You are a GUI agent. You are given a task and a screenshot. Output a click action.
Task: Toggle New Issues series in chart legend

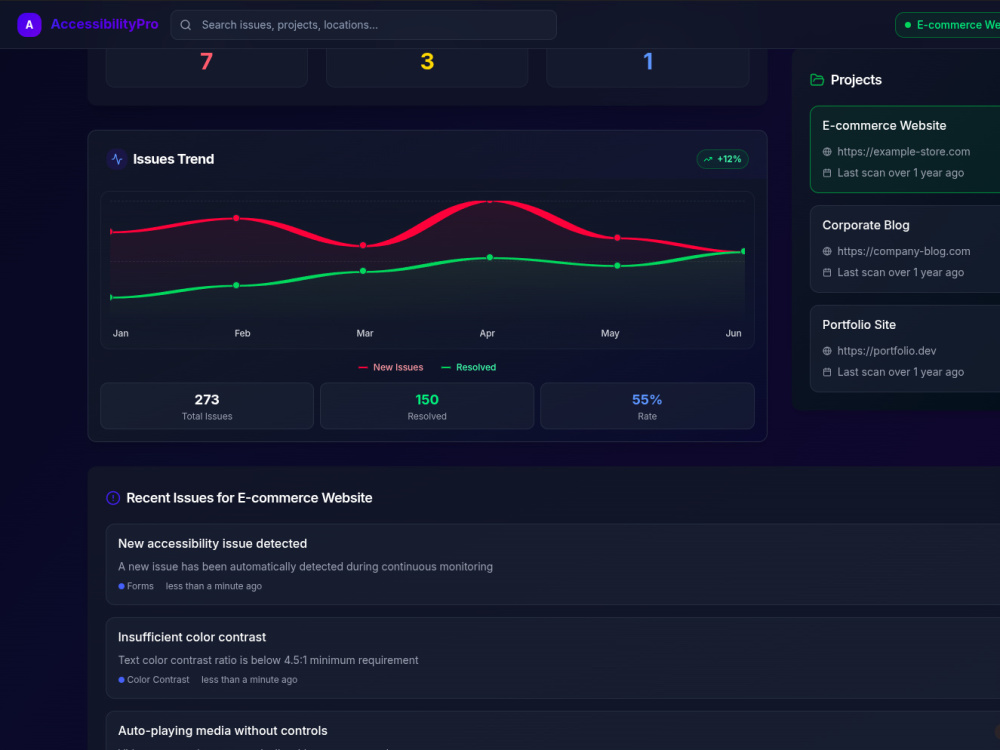391,367
